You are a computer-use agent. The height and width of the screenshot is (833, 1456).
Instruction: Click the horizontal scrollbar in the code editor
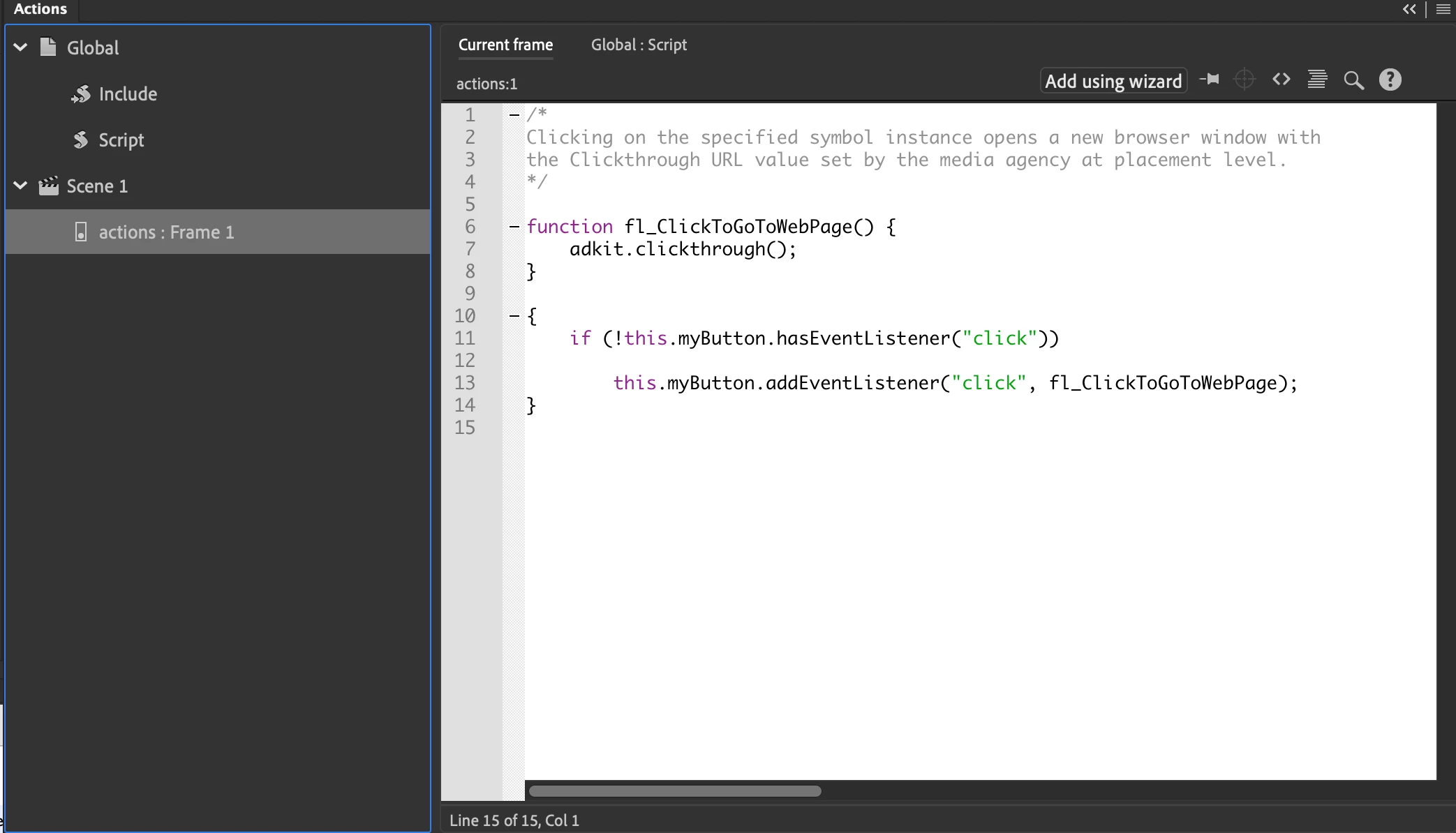point(674,791)
